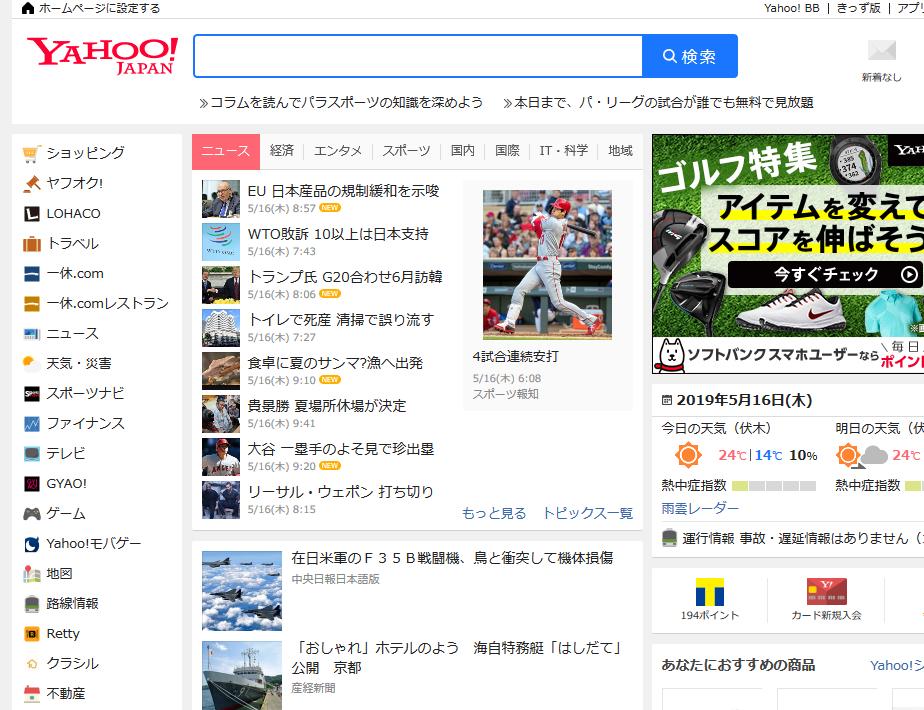Viewport: 924px width, 710px height.
Task: Click the LOHACO logo icon
Action: click(x=32, y=213)
